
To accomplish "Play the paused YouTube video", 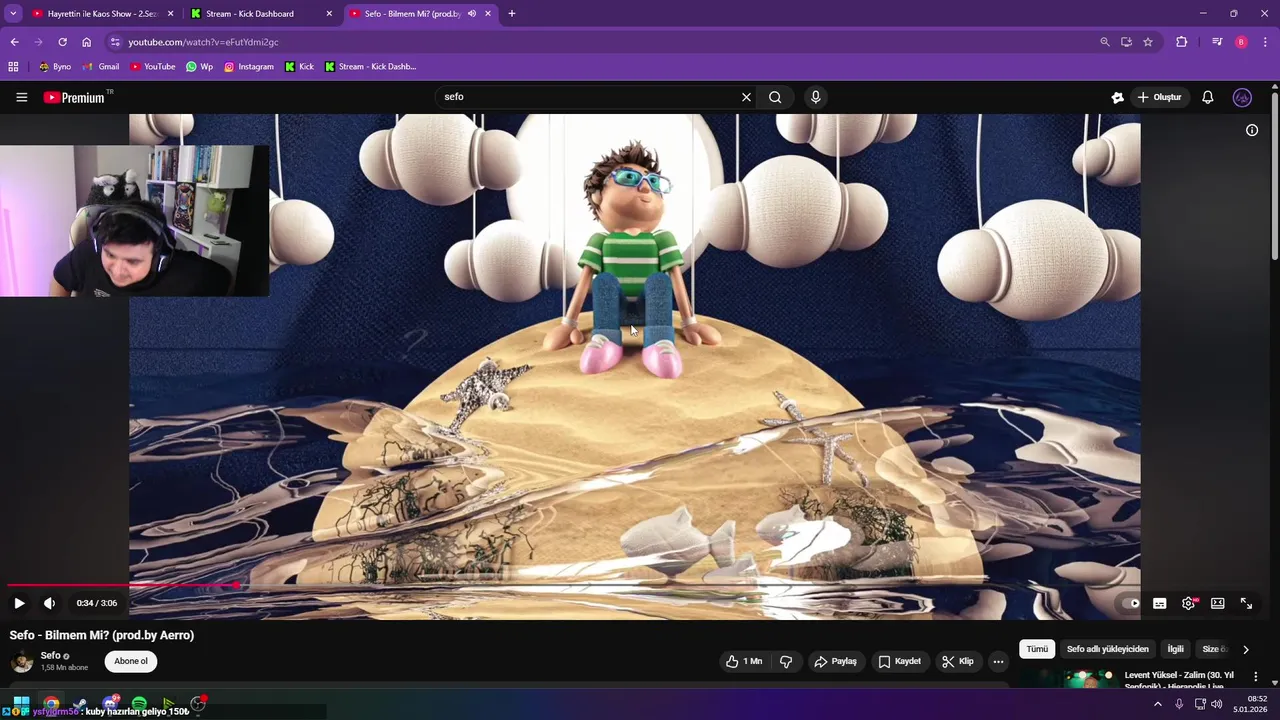I will [x=19, y=603].
